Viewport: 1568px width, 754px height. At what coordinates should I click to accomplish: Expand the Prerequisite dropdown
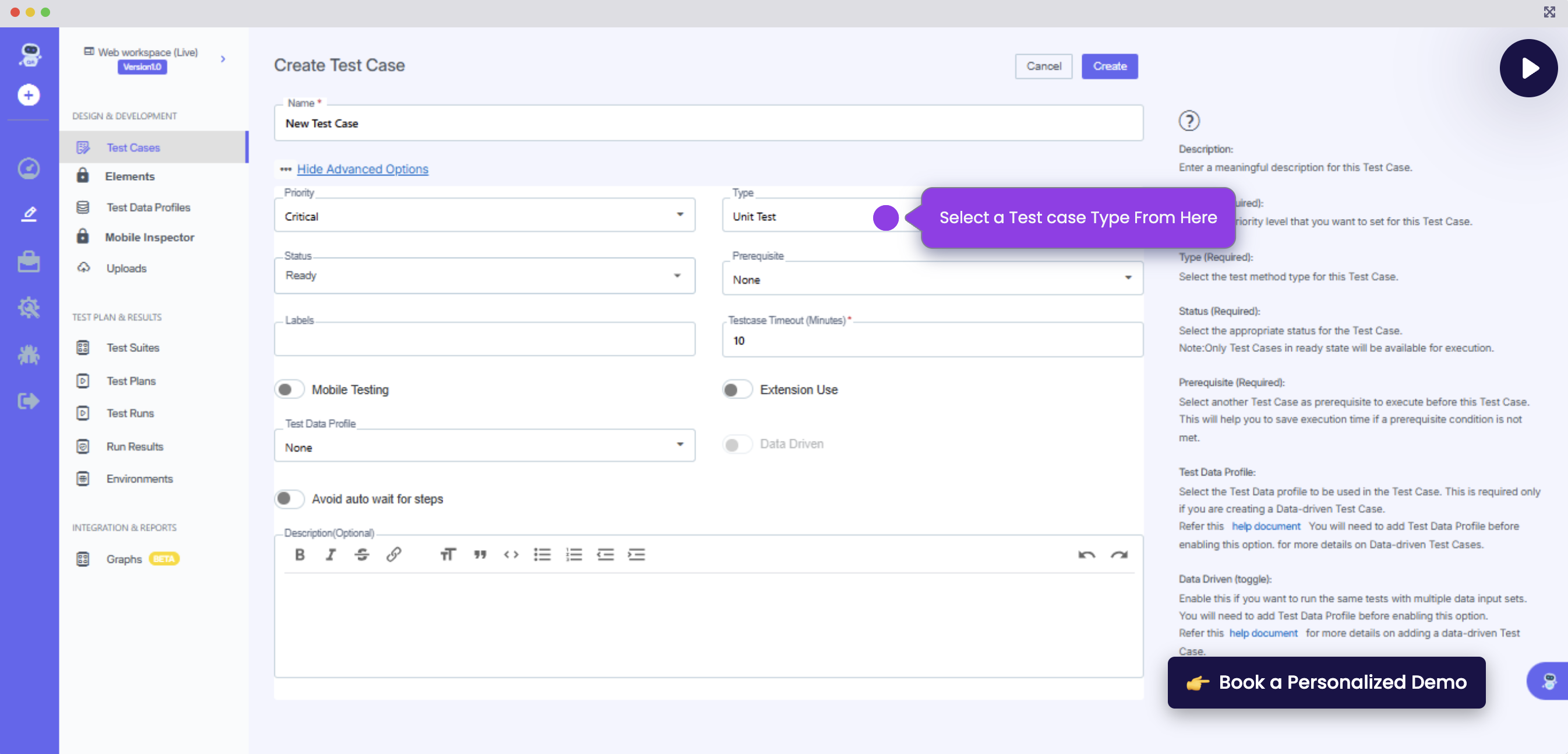pyautogui.click(x=931, y=279)
